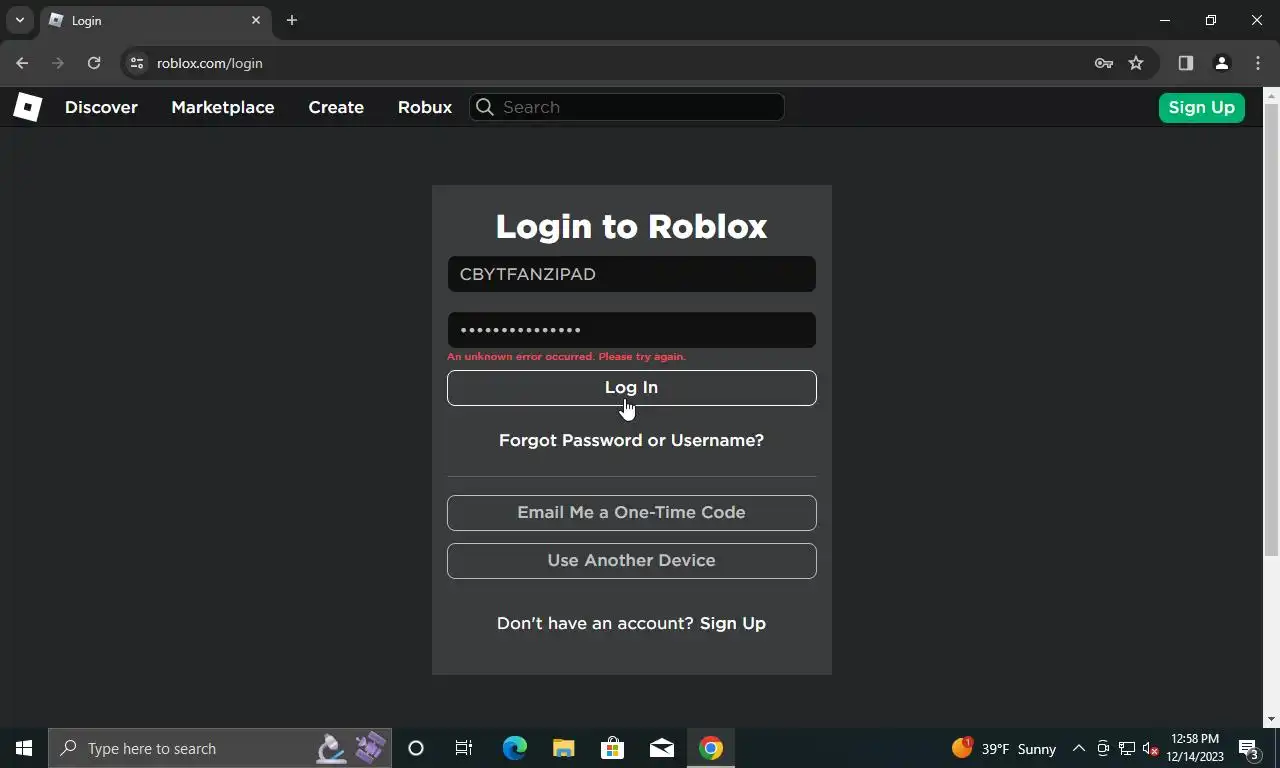The image size is (1280, 768).
Task: Launch Microsoft Edge from taskbar
Action: (x=514, y=748)
